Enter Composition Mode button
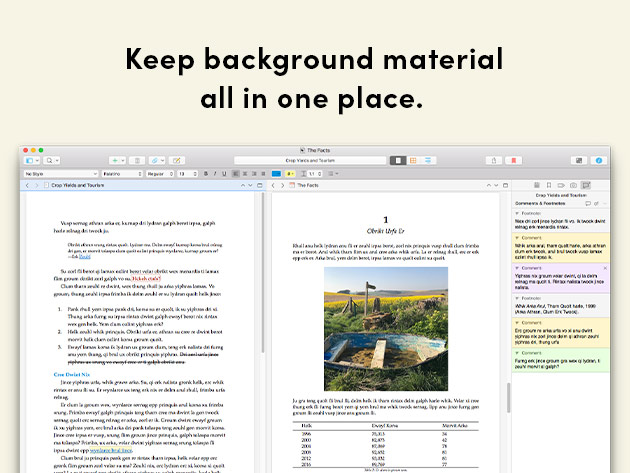Image resolution: width=630 pixels, height=473 pixels. (579, 160)
